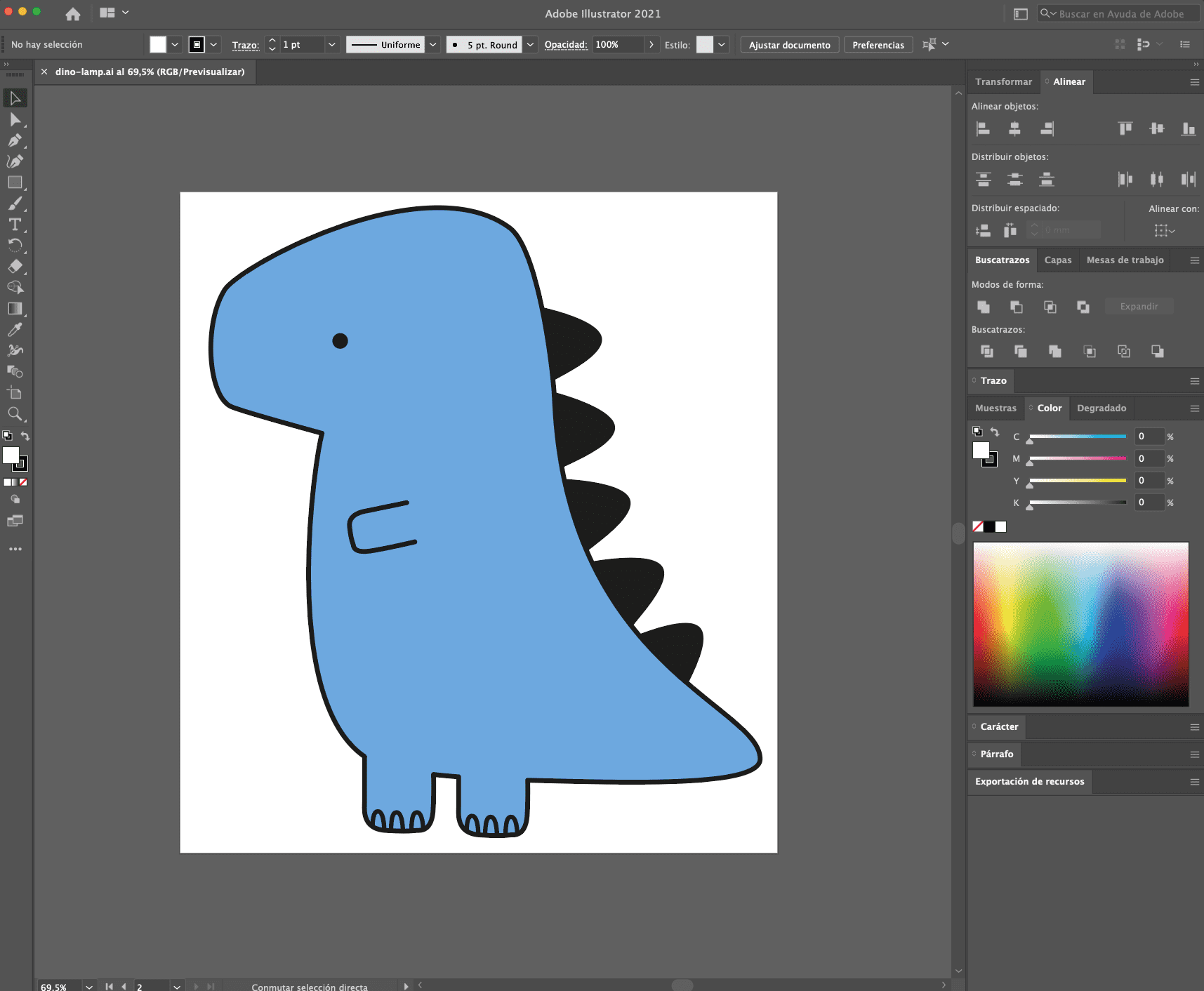The width and height of the screenshot is (1204, 991).
Task: Select the Pen tool
Action: pos(15,140)
